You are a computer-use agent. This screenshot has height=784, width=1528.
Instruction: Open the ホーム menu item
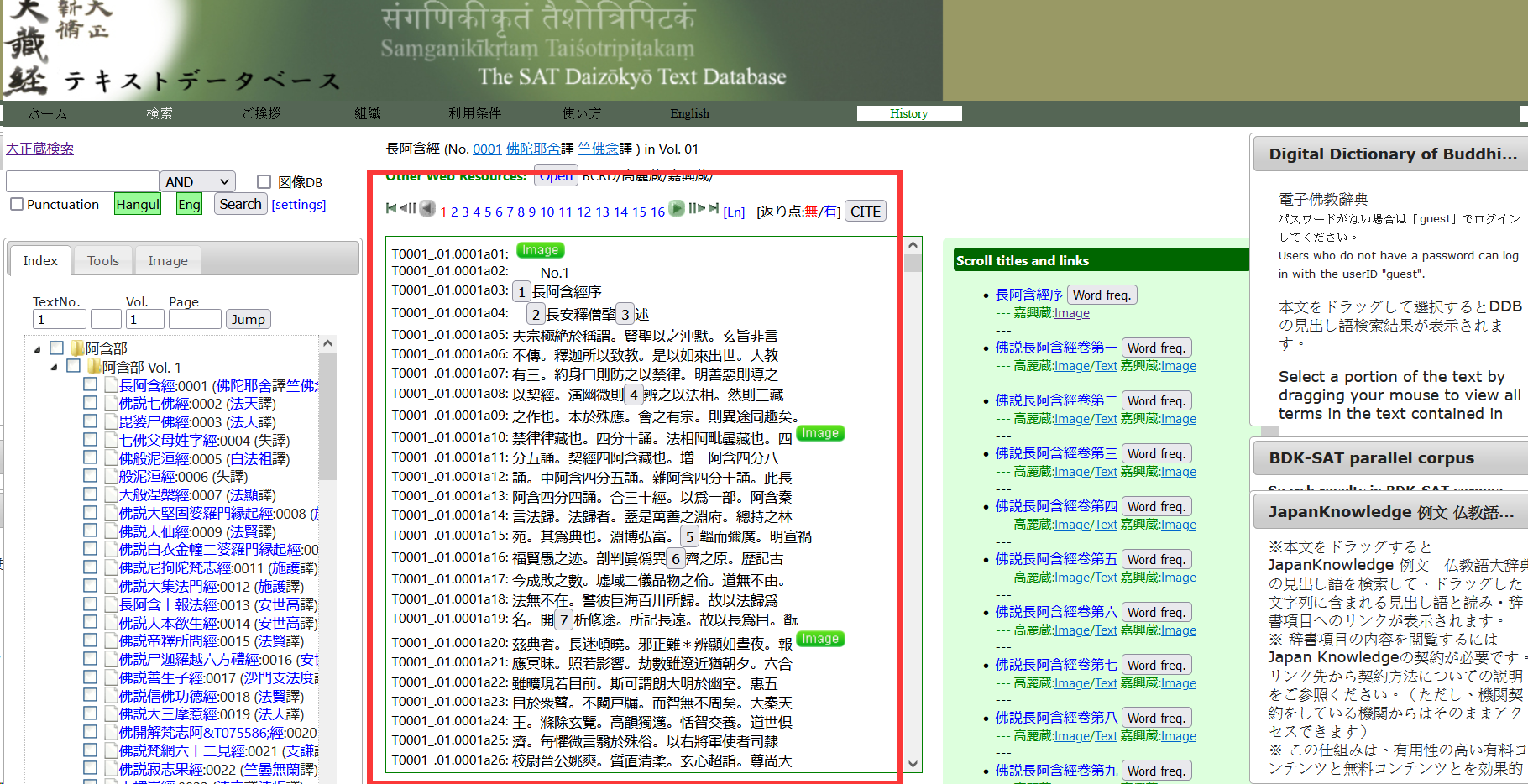coord(47,113)
